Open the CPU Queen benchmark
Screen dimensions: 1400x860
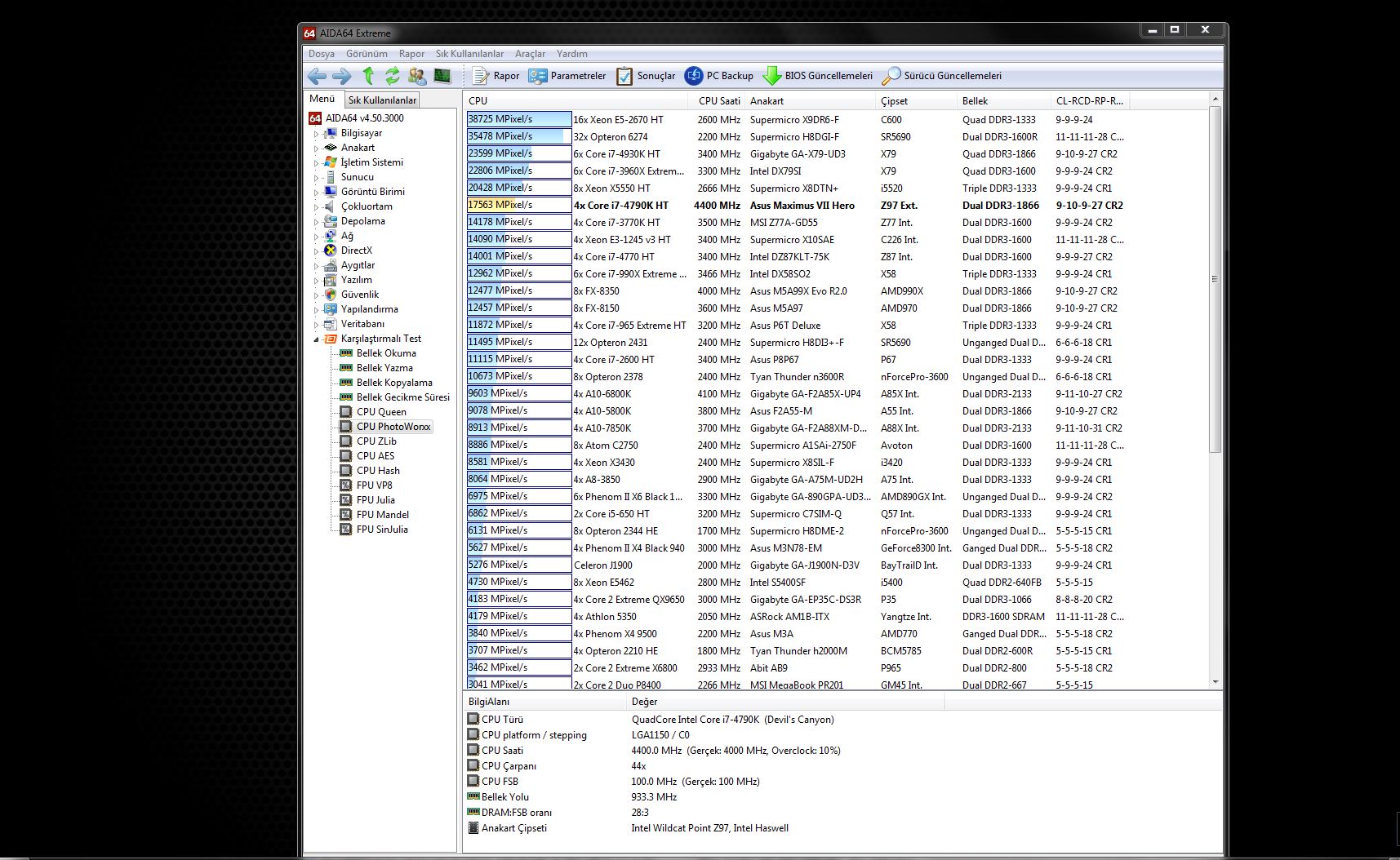(x=381, y=412)
